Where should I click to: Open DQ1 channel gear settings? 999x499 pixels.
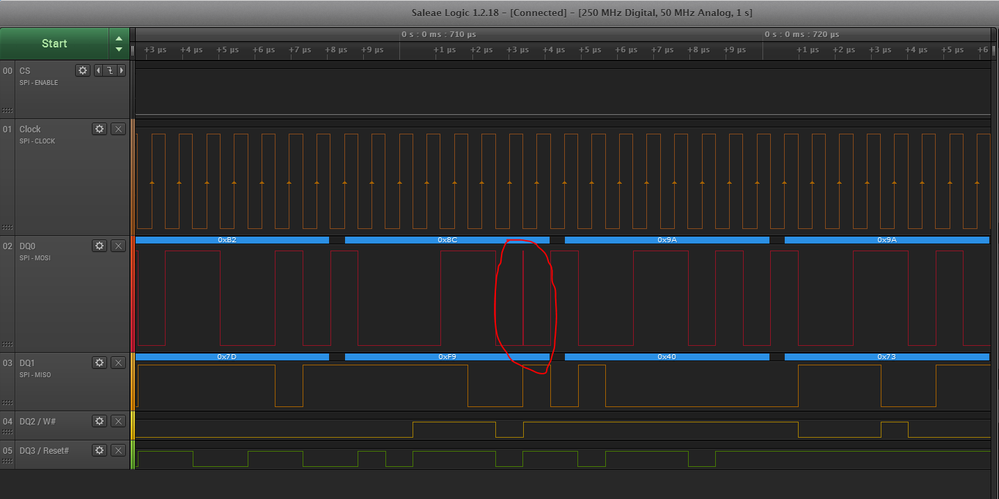click(99, 362)
